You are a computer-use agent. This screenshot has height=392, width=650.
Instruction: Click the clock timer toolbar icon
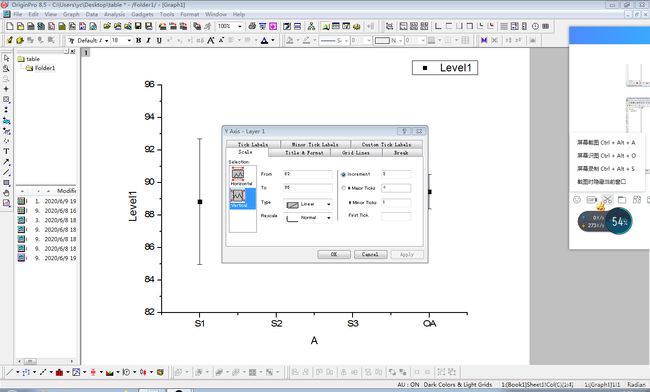(535, 26)
